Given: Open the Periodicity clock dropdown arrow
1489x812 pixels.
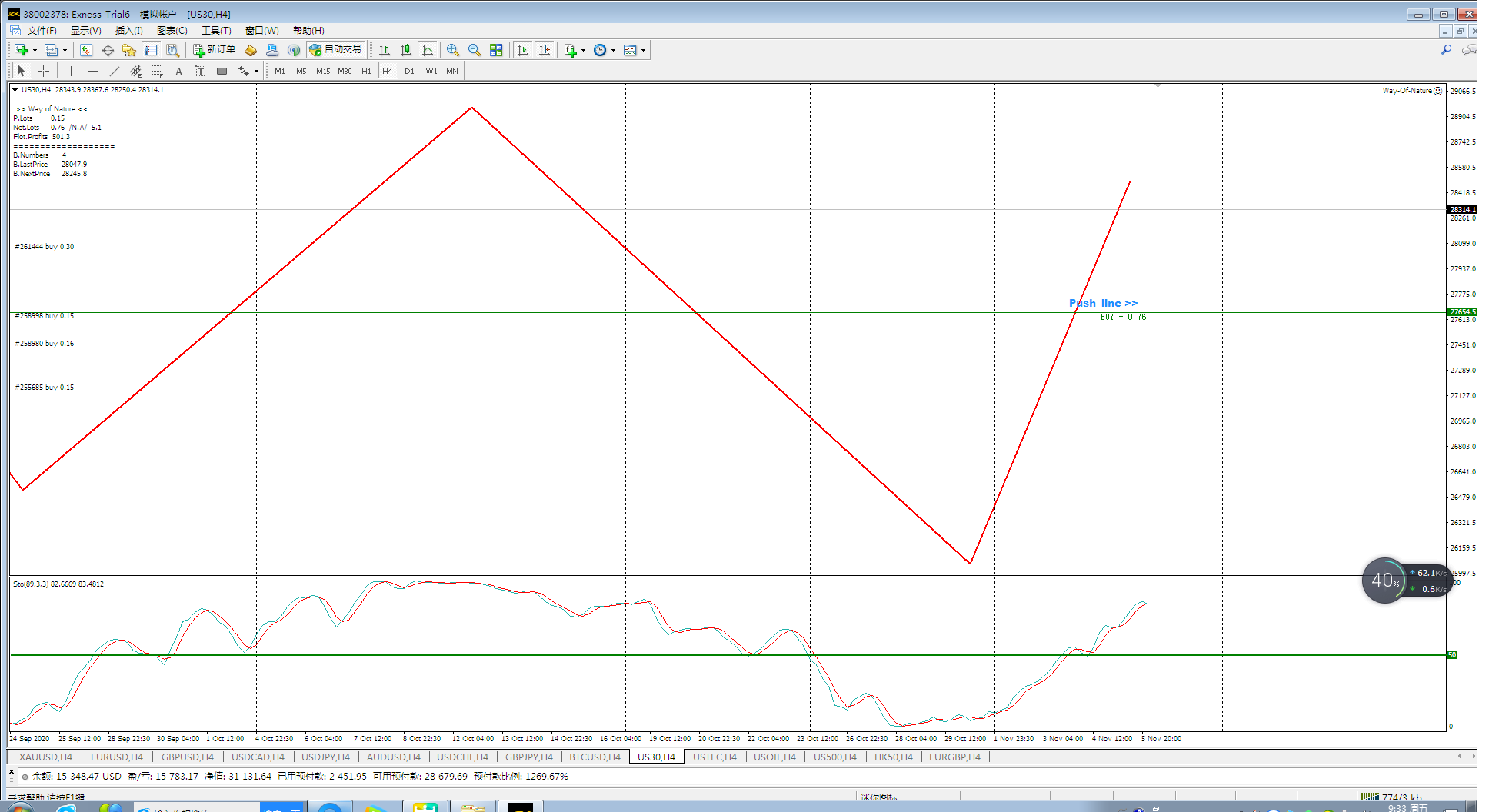Looking at the screenshot, I should tap(613, 51).
